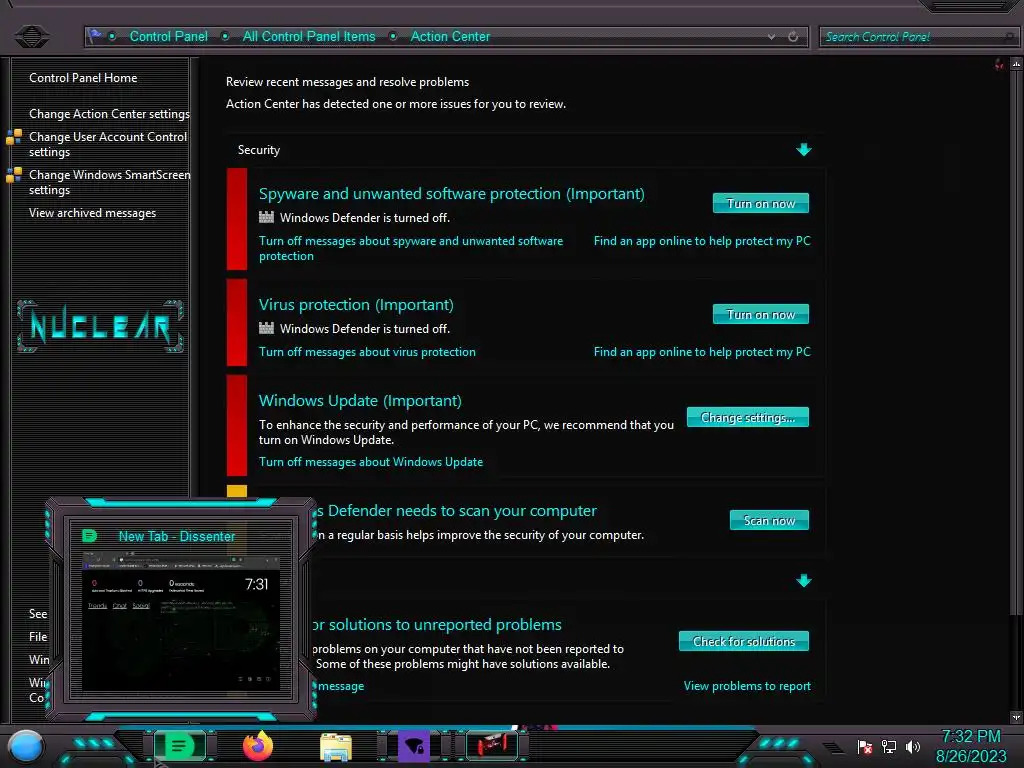This screenshot has width=1024, height=768.
Task: Open the address bar history dropdown
Action: pos(771,37)
